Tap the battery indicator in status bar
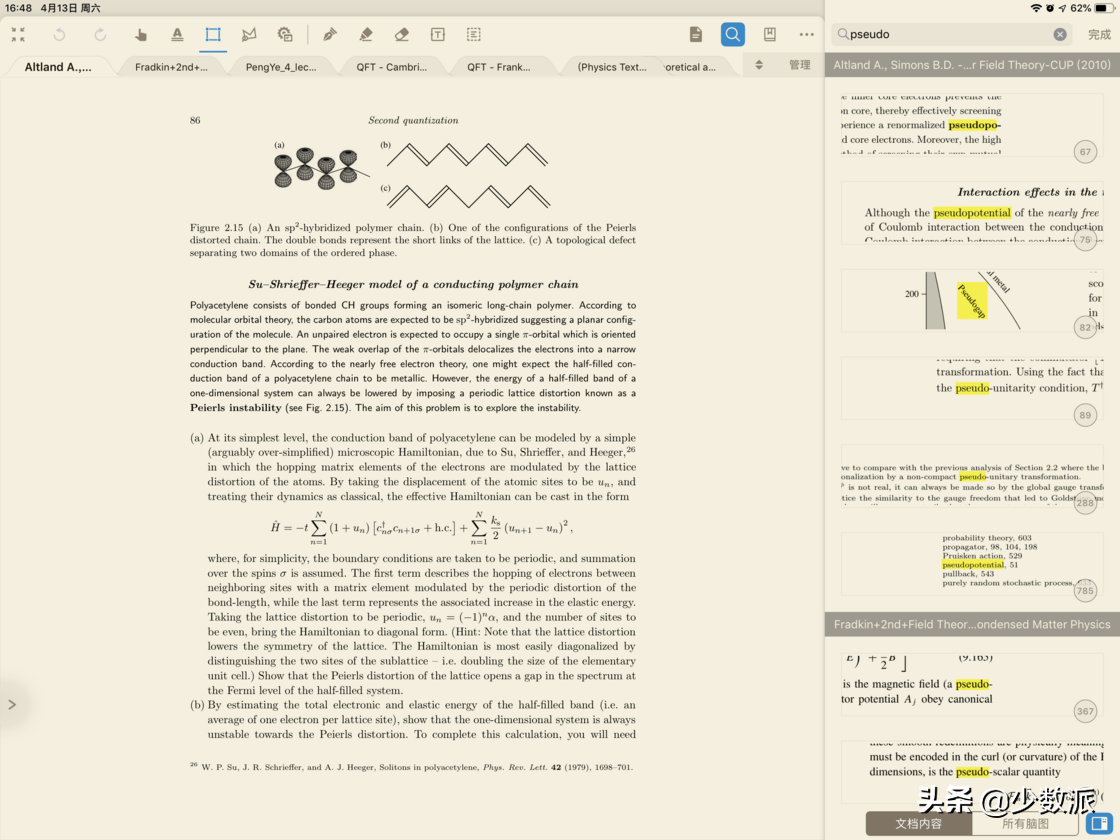The width and height of the screenshot is (1120, 840). (1104, 8)
